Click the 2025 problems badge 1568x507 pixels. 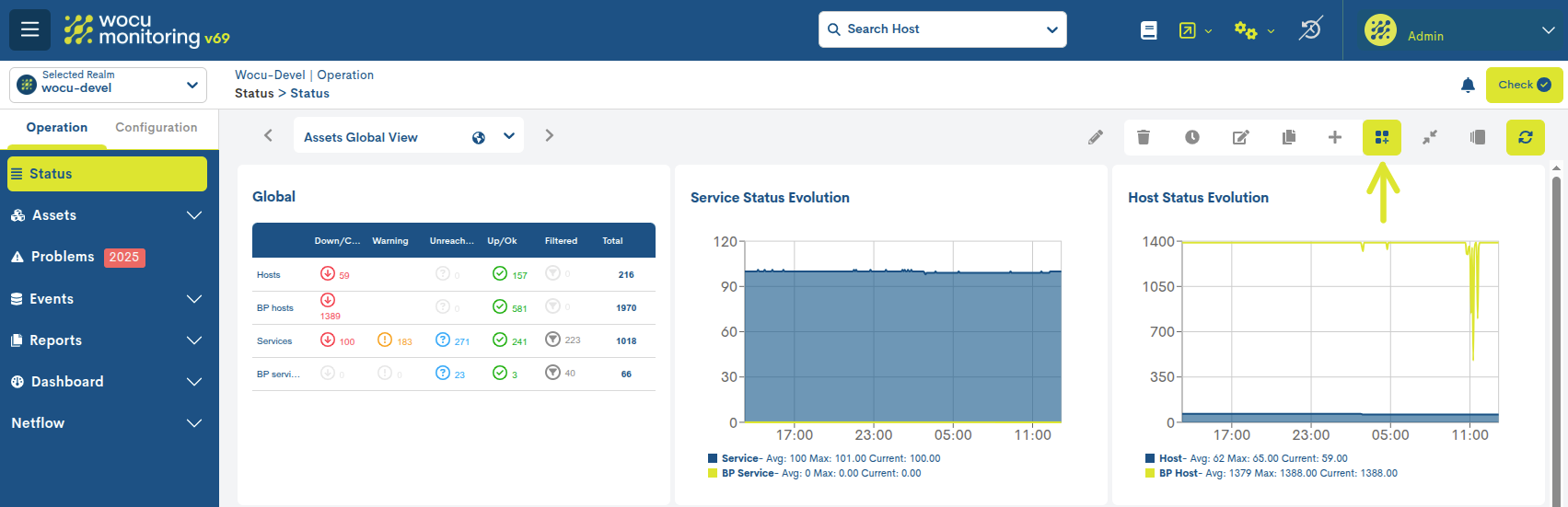124,258
